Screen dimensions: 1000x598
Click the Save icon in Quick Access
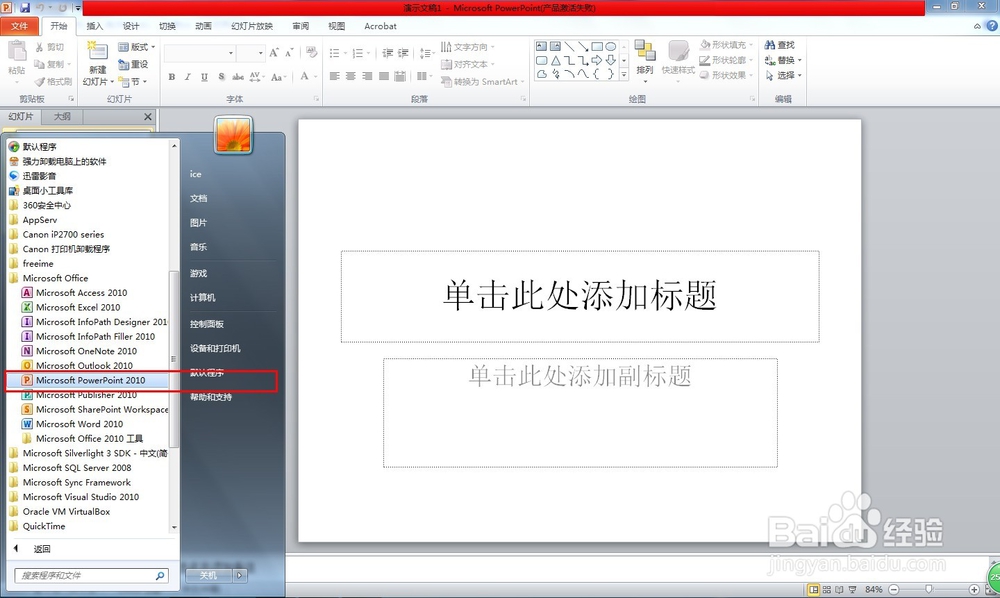pos(26,8)
